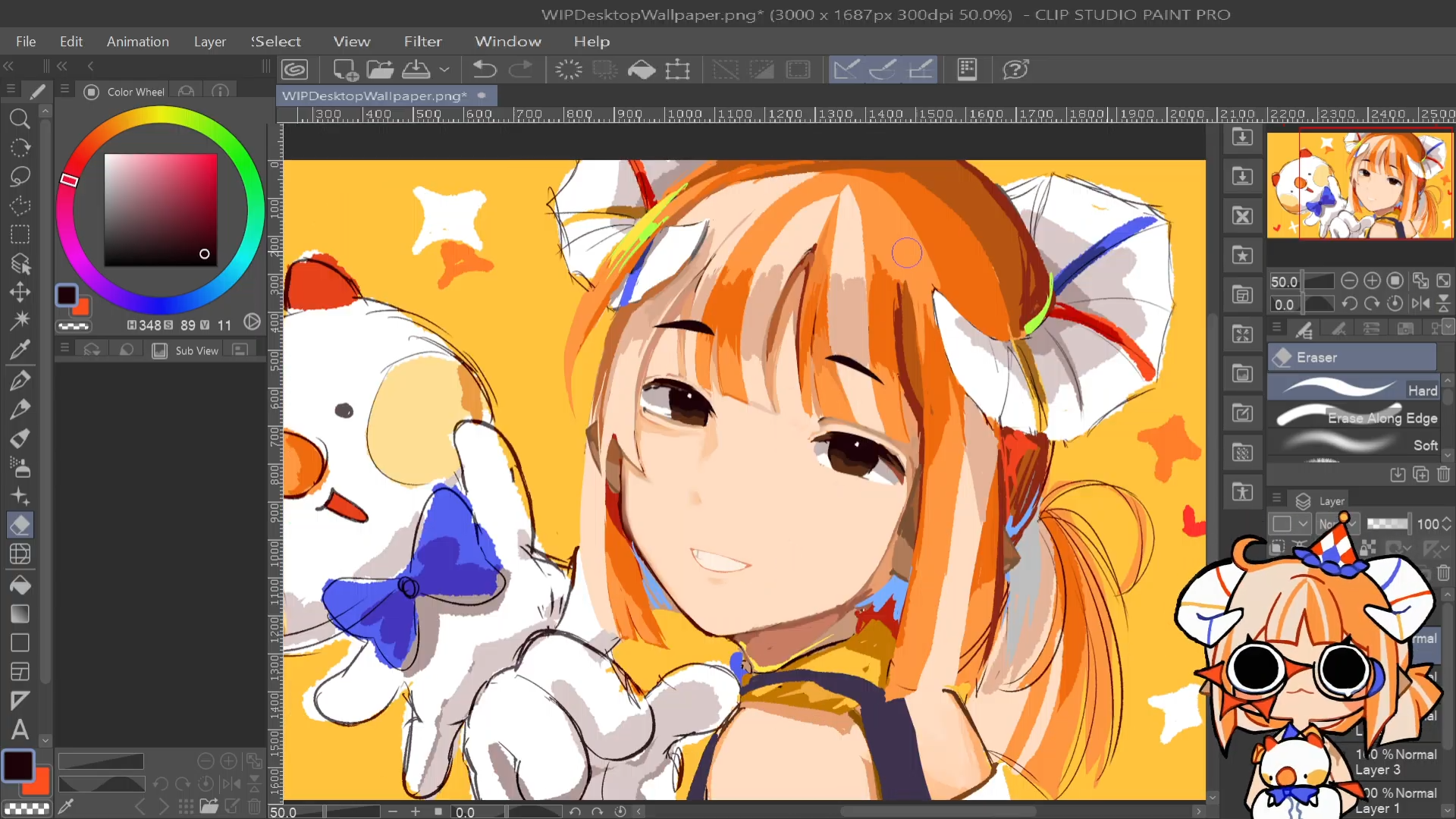The width and height of the screenshot is (1456, 819).
Task: Select the Text tool
Action: pyautogui.click(x=20, y=730)
